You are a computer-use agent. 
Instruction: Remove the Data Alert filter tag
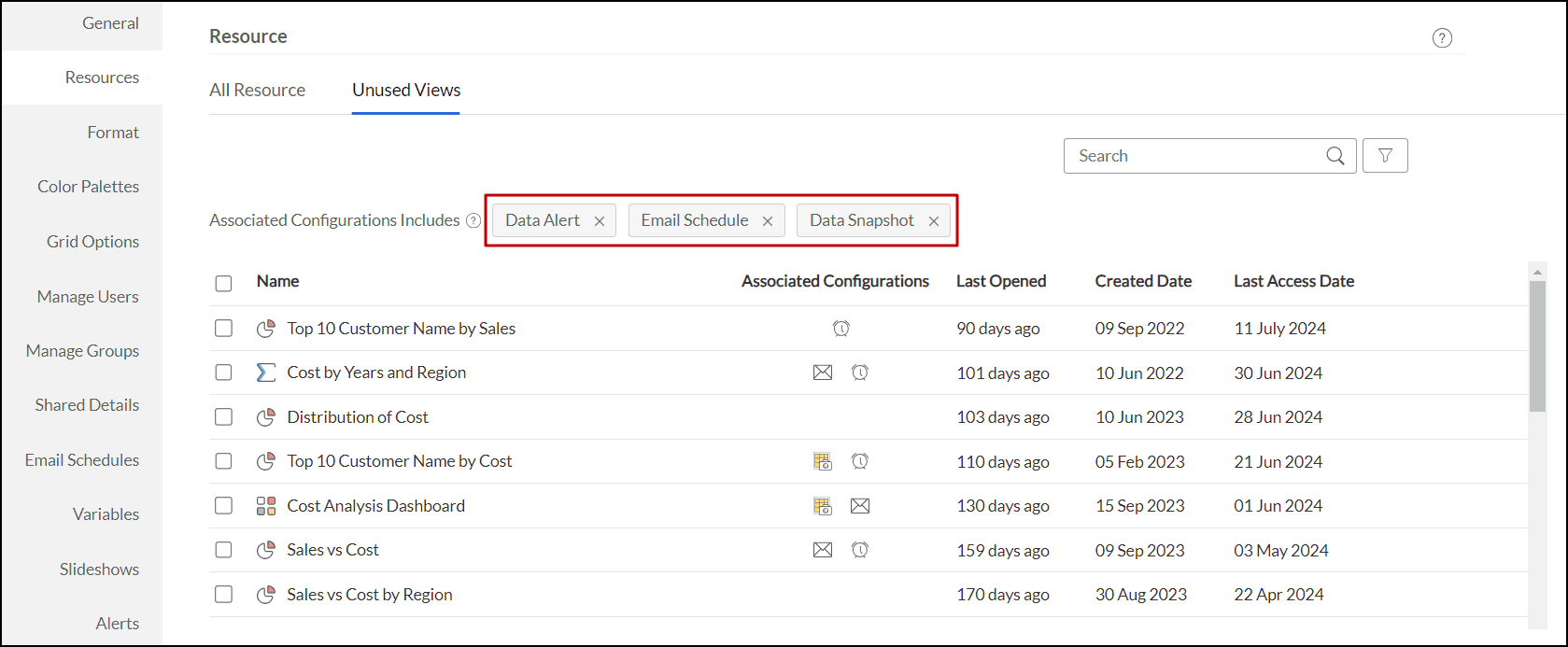[600, 221]
